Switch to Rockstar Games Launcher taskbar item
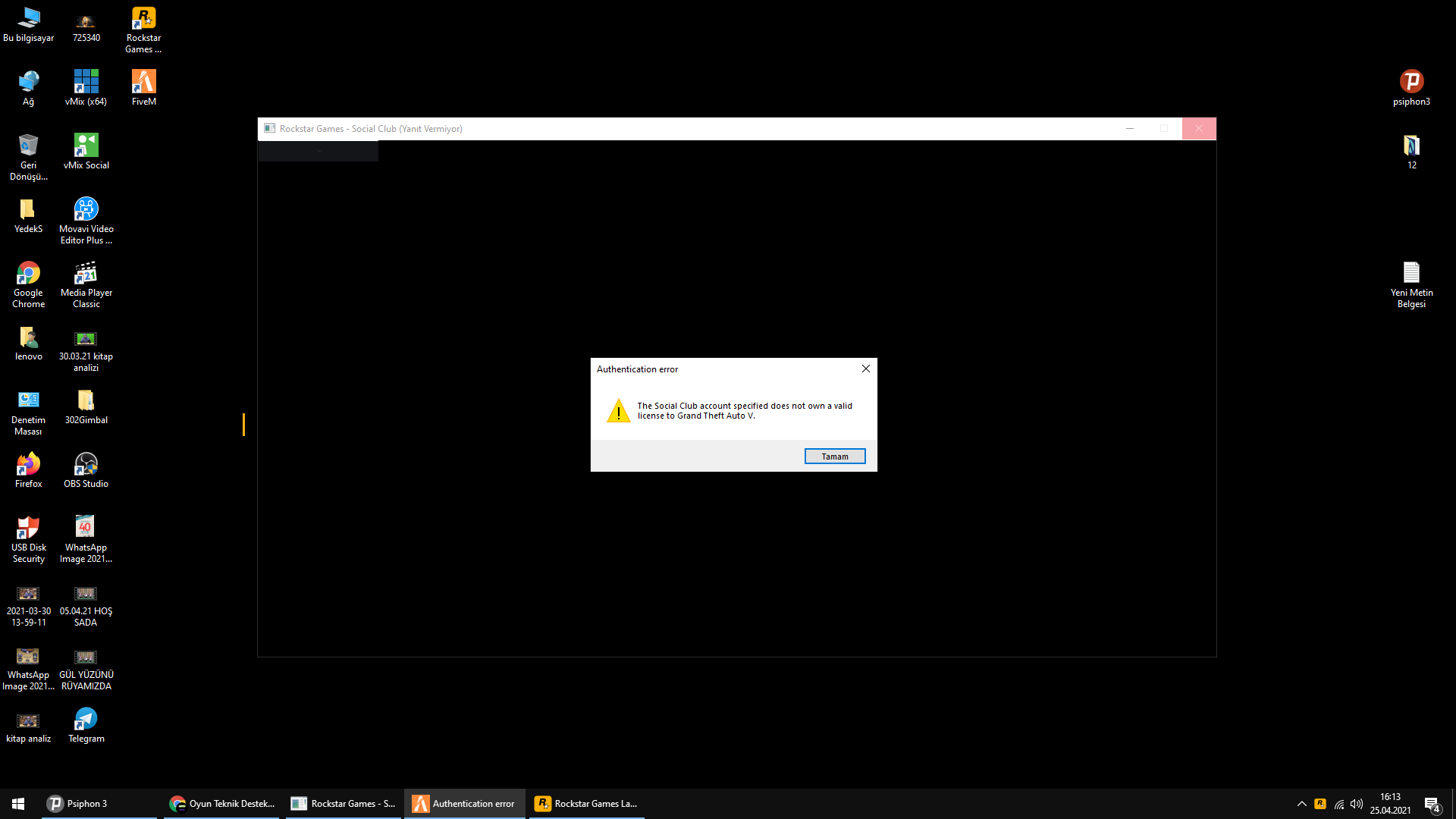The width and height of the screenshot is (1456, 819). click(x=586, y=803)
